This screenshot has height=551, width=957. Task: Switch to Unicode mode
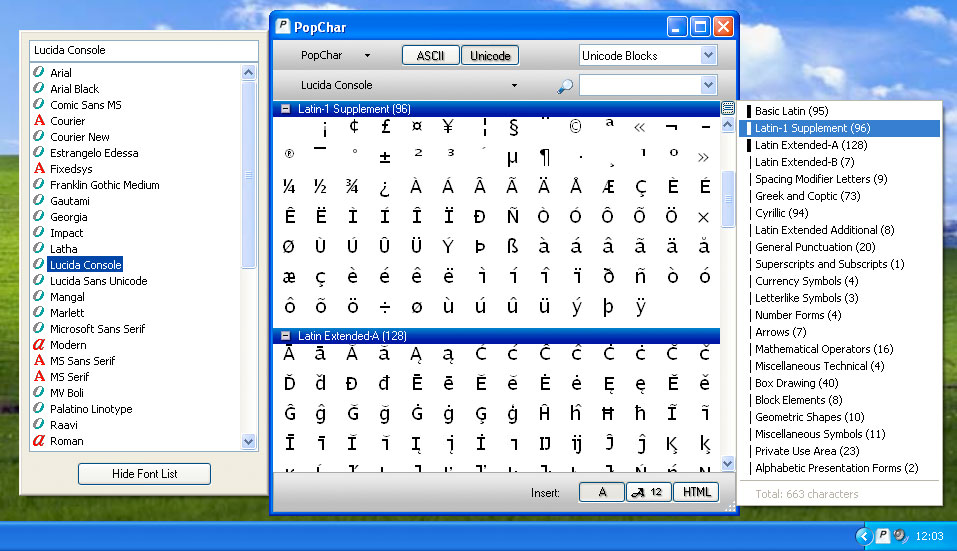point(490,56)
